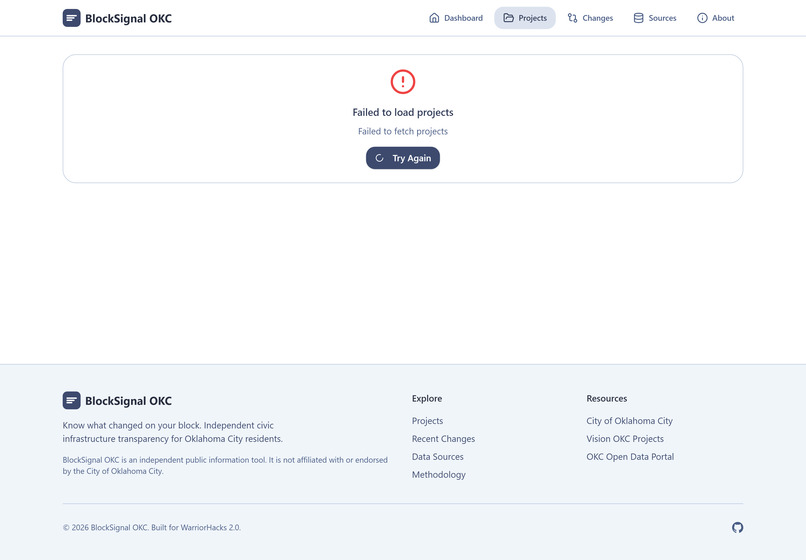Click the refresh icon inside Try Again

[379, 158]
